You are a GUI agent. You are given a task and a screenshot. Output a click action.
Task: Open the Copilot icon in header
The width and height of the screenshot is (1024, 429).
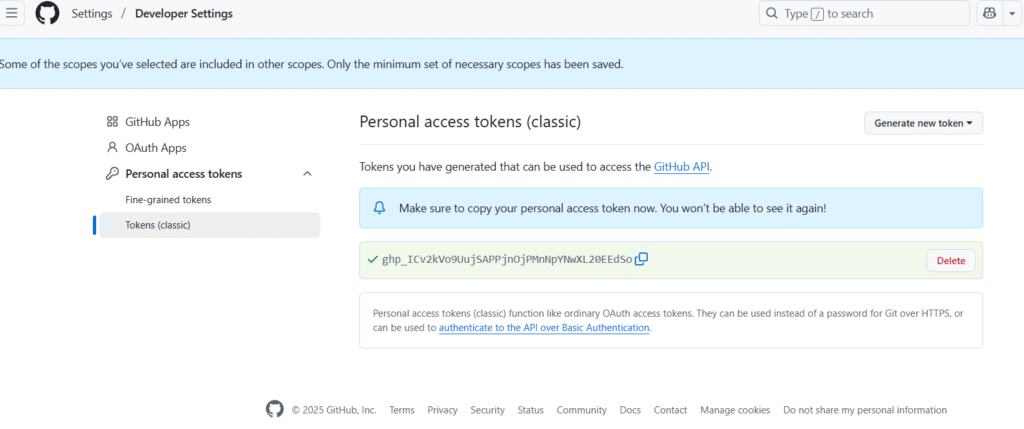(989, 14)
